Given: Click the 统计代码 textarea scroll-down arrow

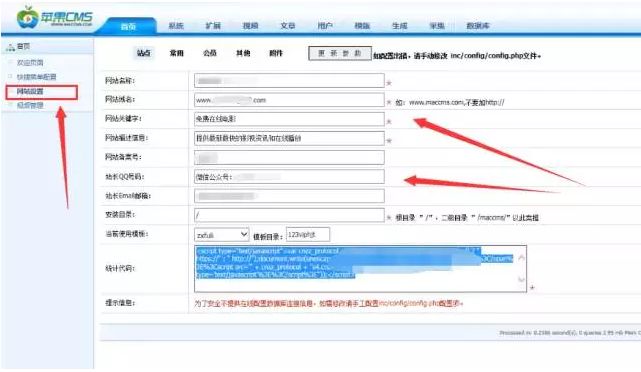Looking at the screenshot, I should tap(521, 280).
